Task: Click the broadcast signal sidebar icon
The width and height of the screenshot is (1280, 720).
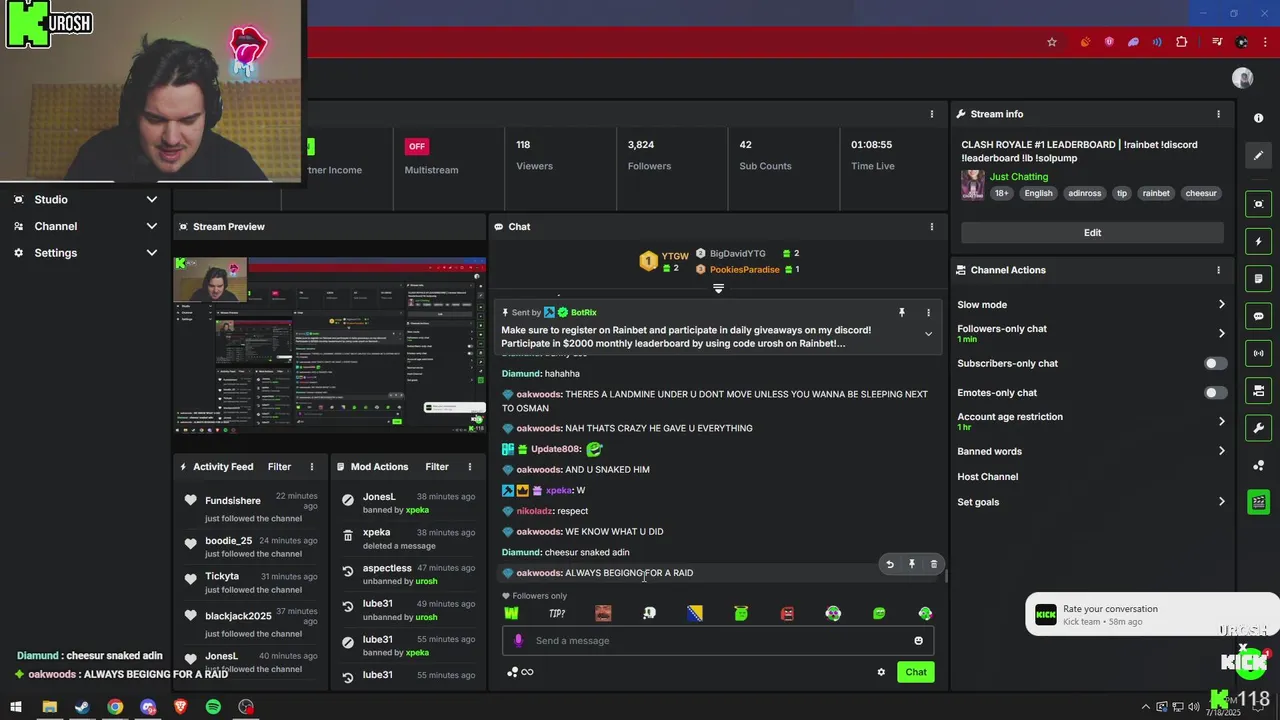Action: point(1258,353)
